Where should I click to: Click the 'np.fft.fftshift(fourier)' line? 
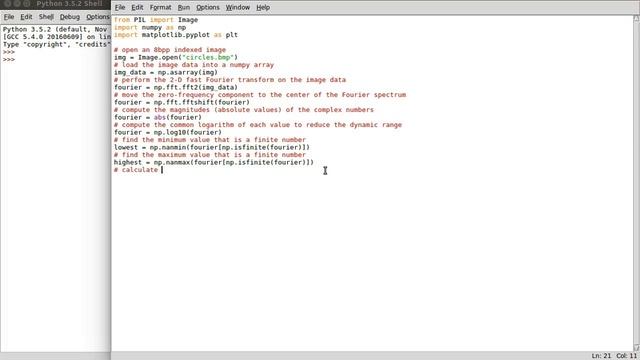point(182,102)
